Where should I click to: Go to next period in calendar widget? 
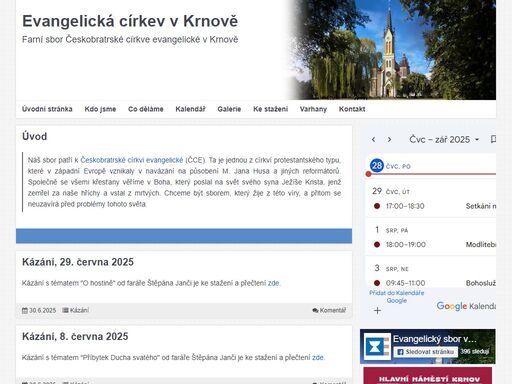[389, 139]
